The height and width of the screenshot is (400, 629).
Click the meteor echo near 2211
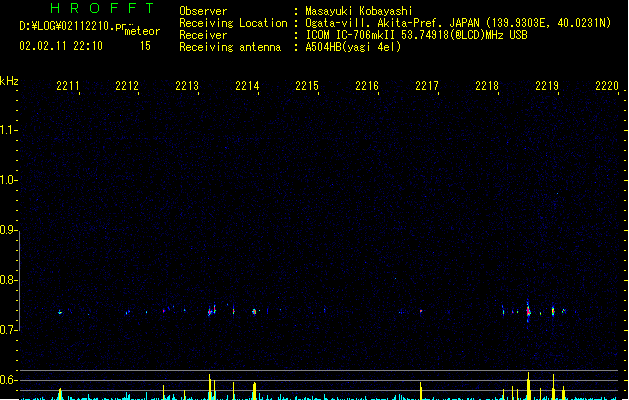[x=60, y=312]
